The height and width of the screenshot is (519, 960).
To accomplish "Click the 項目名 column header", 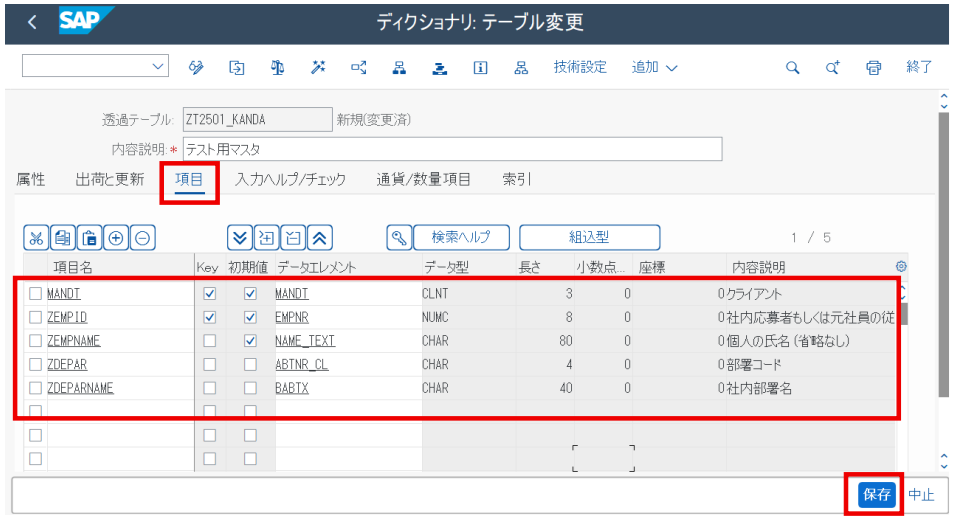I will [x=73, y=267].
